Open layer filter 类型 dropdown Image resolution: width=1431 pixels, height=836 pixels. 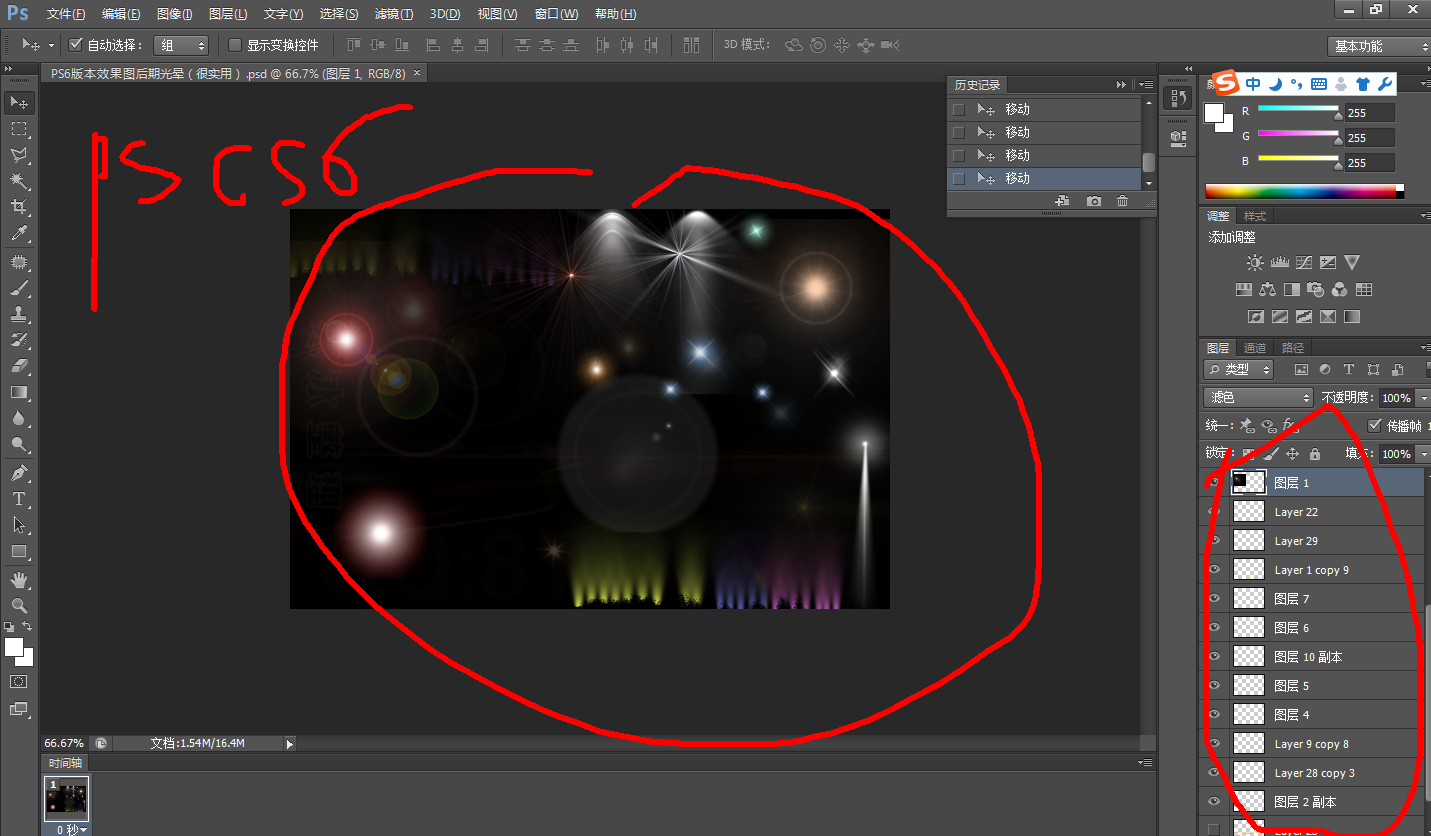coord(1238,369)
